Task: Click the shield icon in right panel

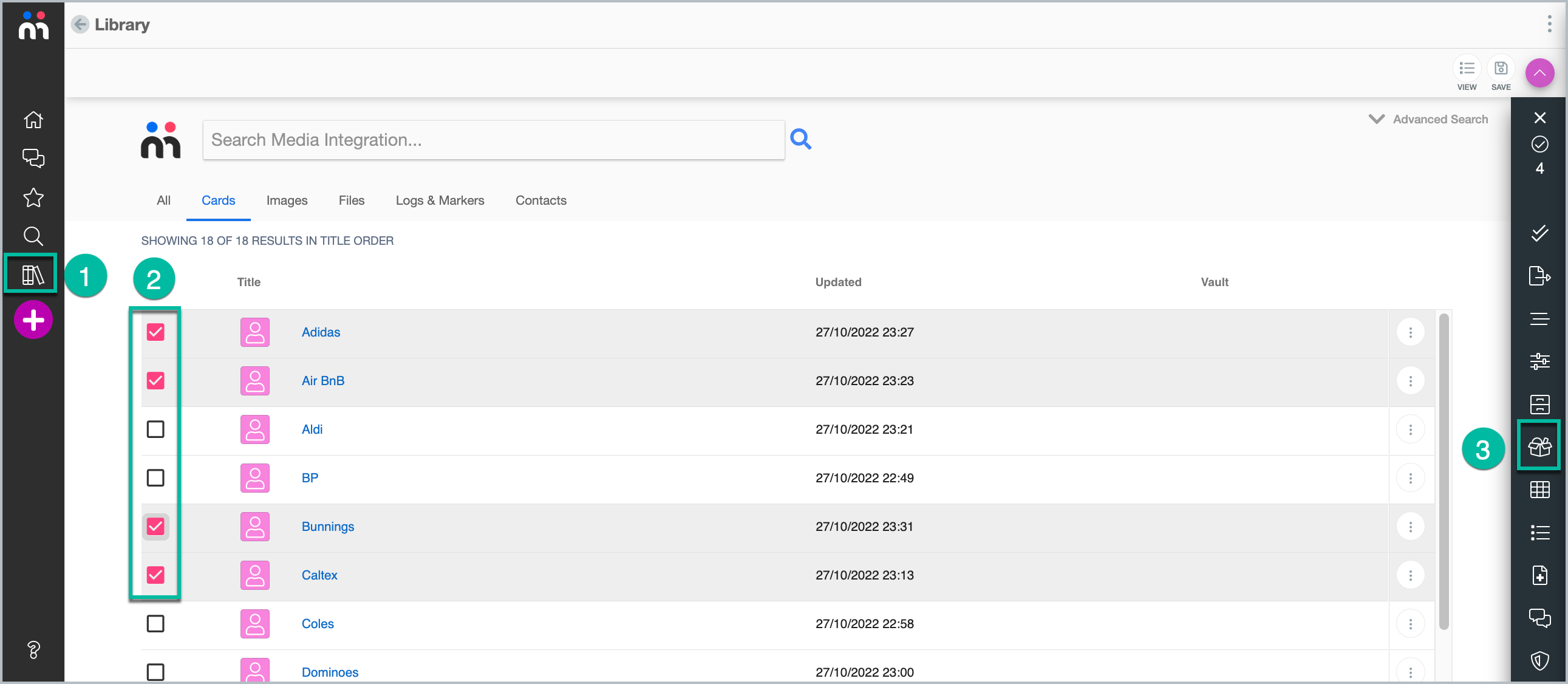Action: pos(1539,660)
